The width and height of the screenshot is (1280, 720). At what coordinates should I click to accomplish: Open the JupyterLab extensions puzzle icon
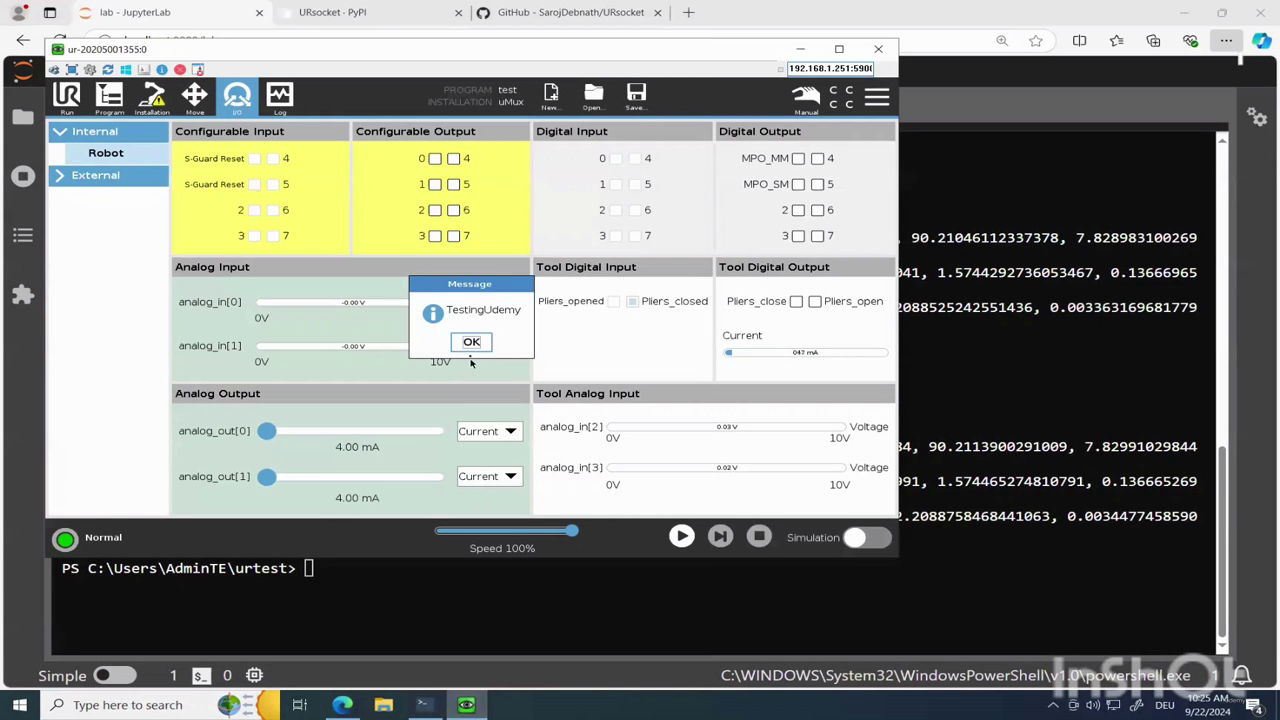(22, 295)
